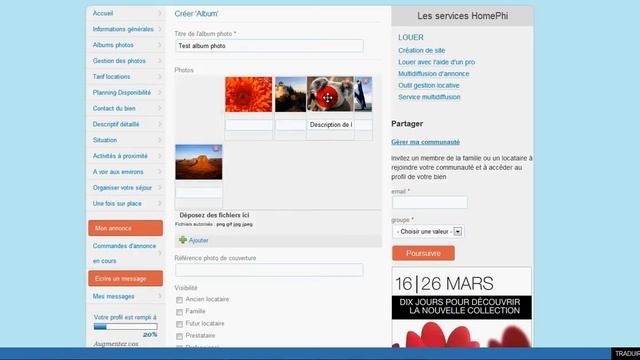Viewport: 640px width, 360px height.
Task: Select Gestion des photos menu item
Action: pyautogui.click(x=119, y=61)
